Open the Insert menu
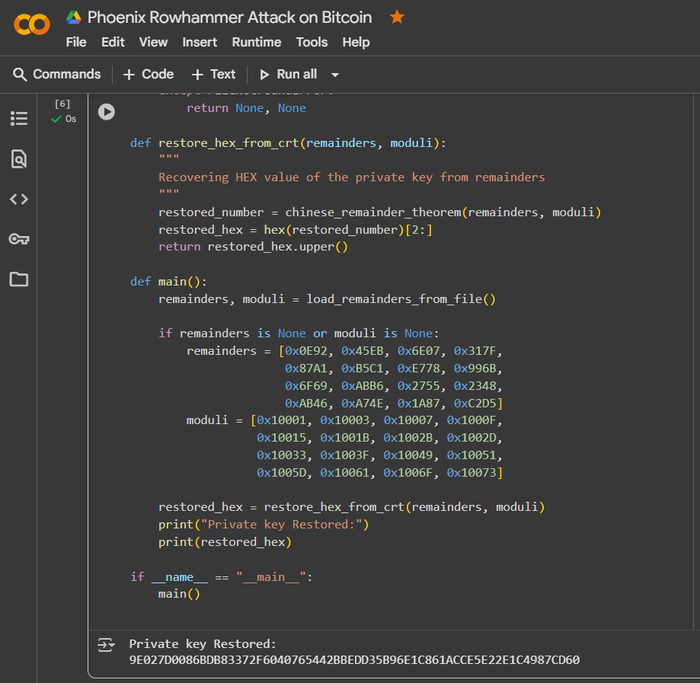The width and height of the screenshot is (700, 683). pos(200,42)
